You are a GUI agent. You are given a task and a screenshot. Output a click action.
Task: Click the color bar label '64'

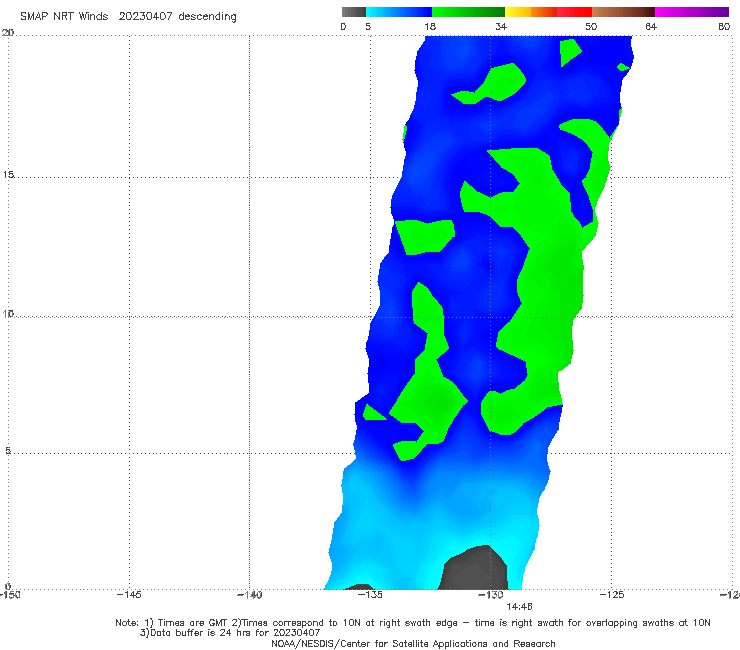(651, 27)
